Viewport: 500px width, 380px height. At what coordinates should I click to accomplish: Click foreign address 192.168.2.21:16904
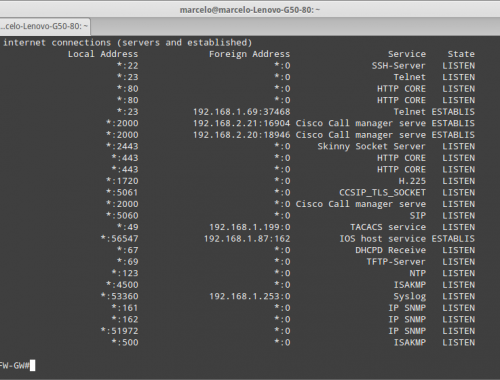242,123
